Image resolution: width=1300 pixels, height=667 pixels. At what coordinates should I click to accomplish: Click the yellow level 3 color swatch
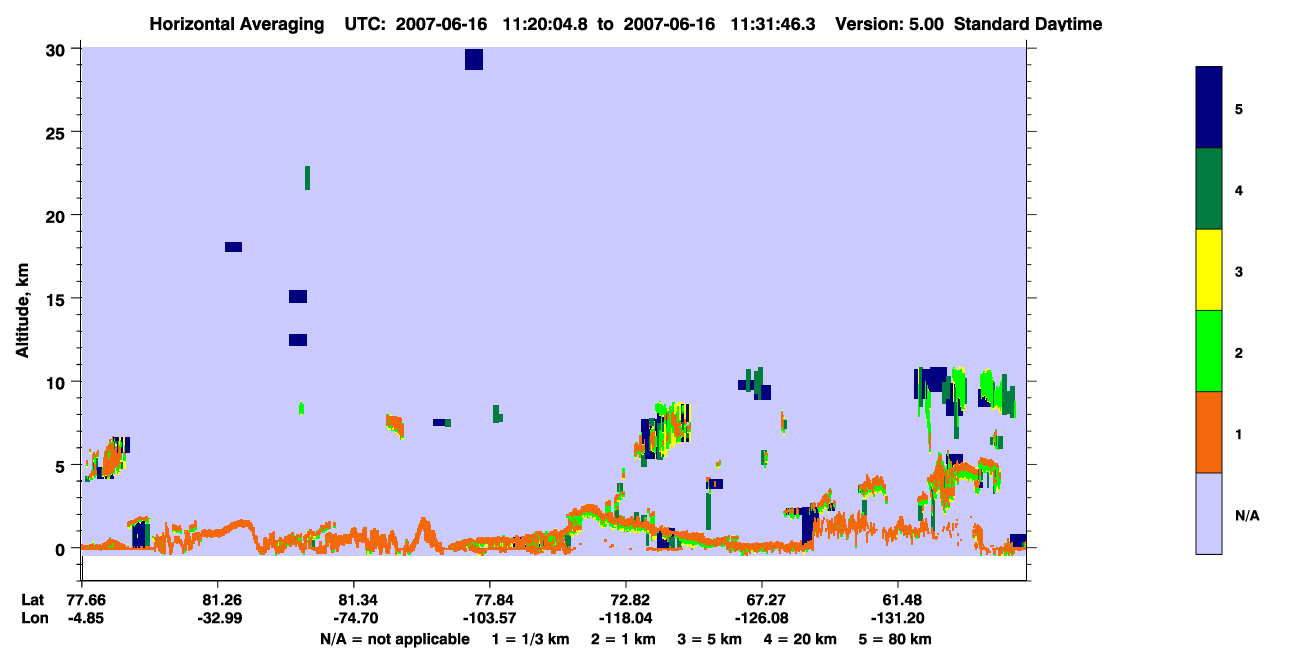tap(1209, 270)
